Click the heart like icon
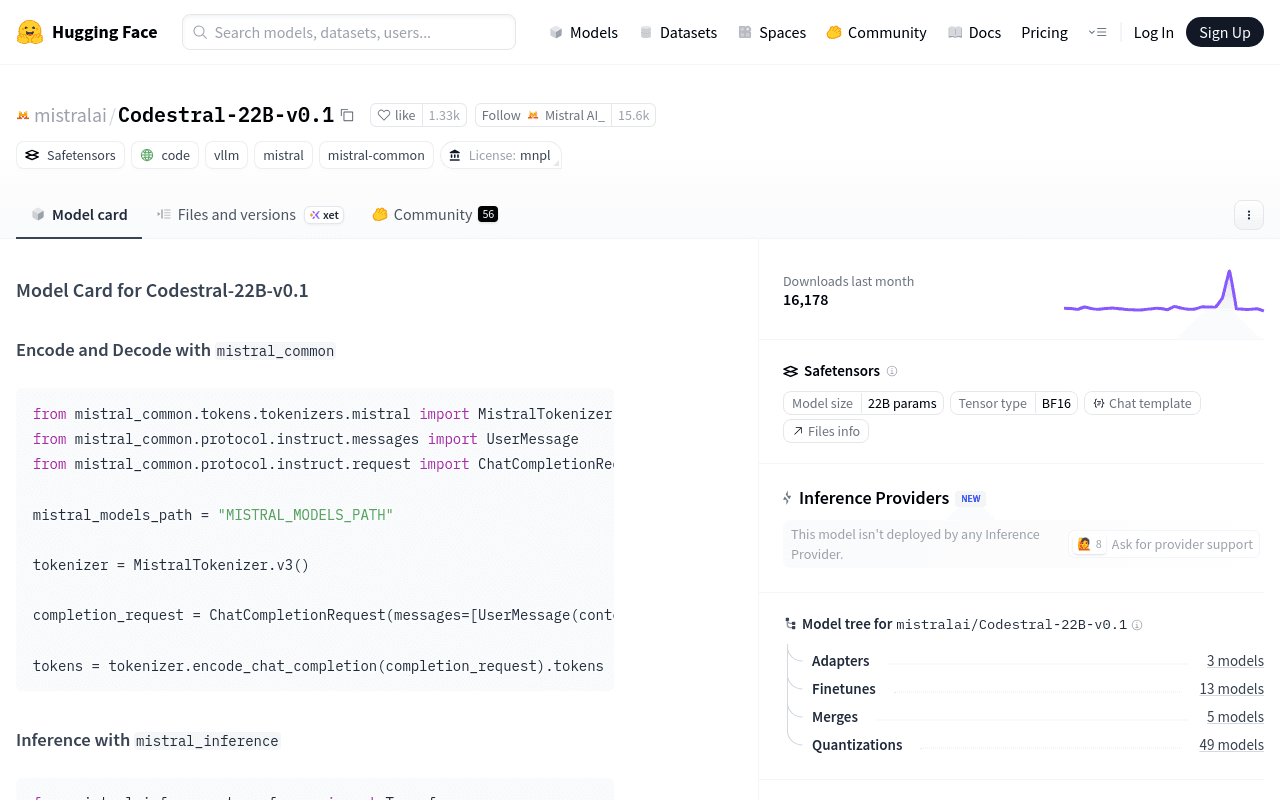Viewport: 1280px width, 800px height. 384,115
